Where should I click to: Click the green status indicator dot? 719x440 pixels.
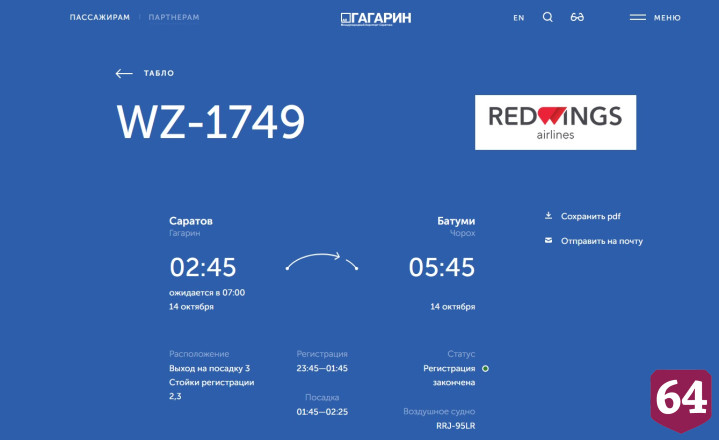coord(486,368)
